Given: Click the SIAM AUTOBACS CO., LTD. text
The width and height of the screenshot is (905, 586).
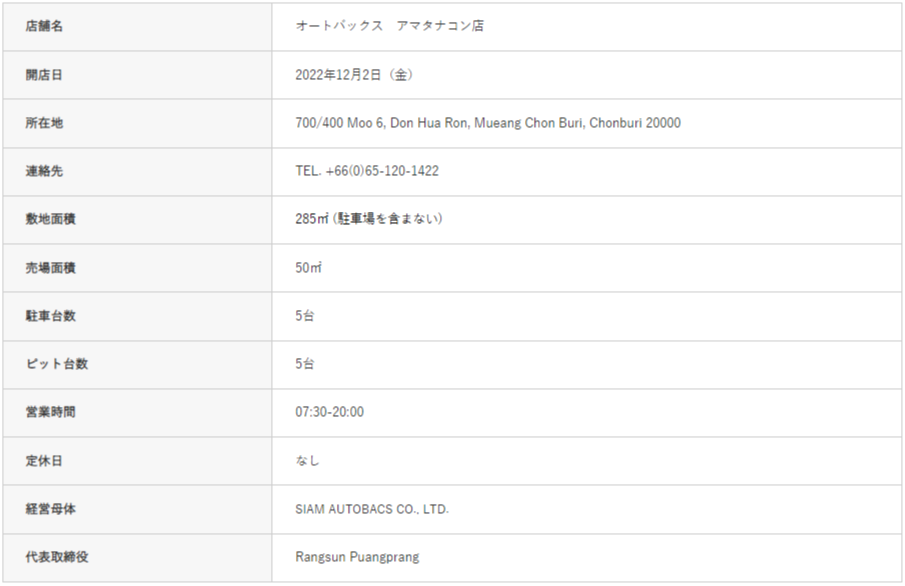Looking at the screenshot, I should tap(372, 509).
